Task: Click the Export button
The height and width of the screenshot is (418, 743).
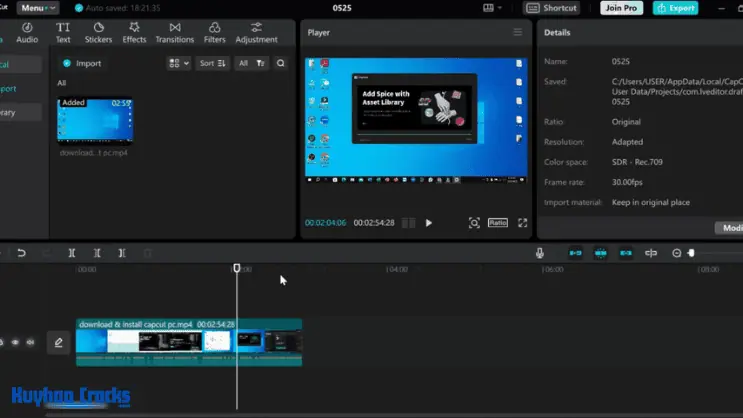Action: 675,8
